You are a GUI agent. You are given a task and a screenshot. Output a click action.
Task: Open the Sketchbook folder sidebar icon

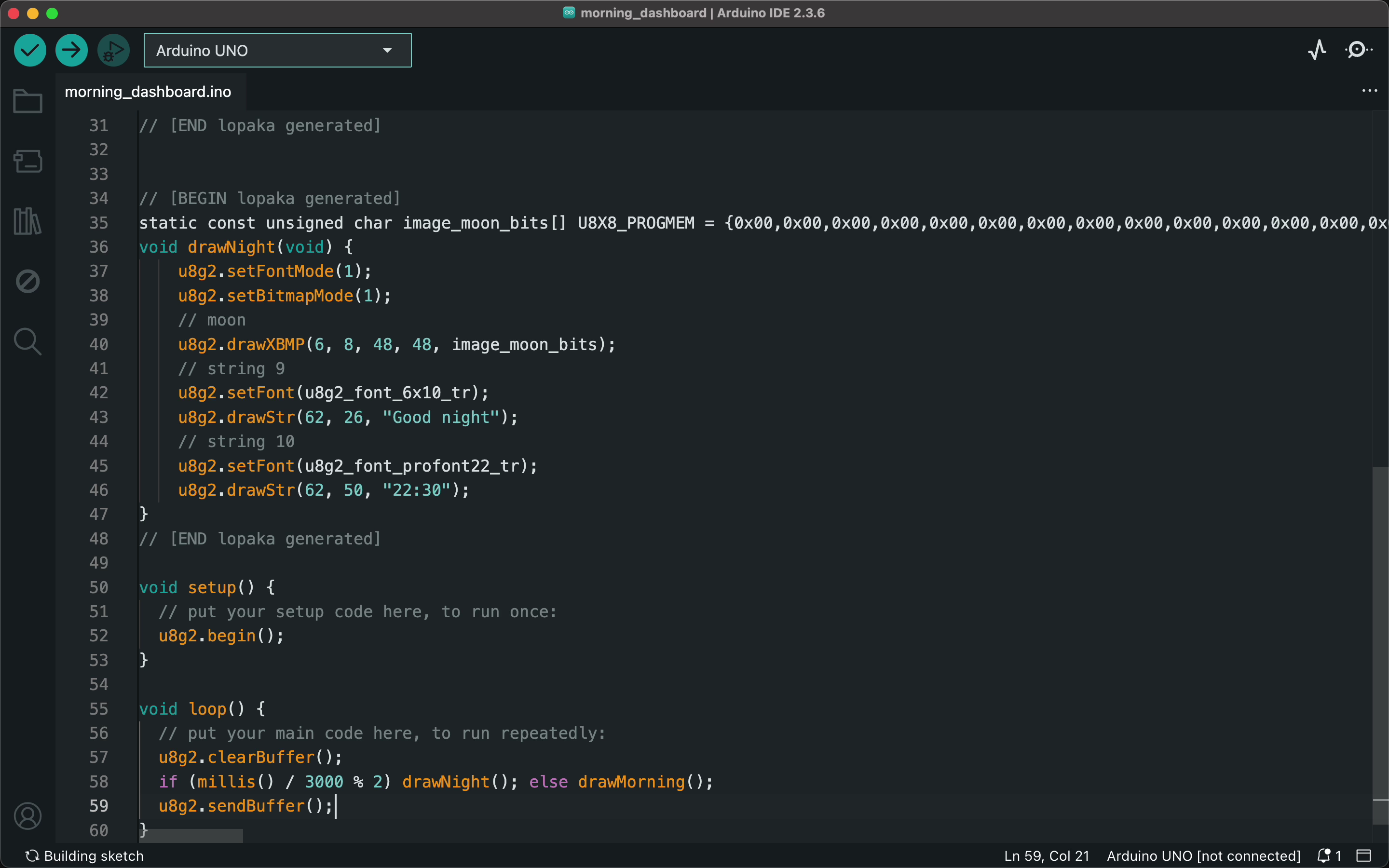(27, 101)
